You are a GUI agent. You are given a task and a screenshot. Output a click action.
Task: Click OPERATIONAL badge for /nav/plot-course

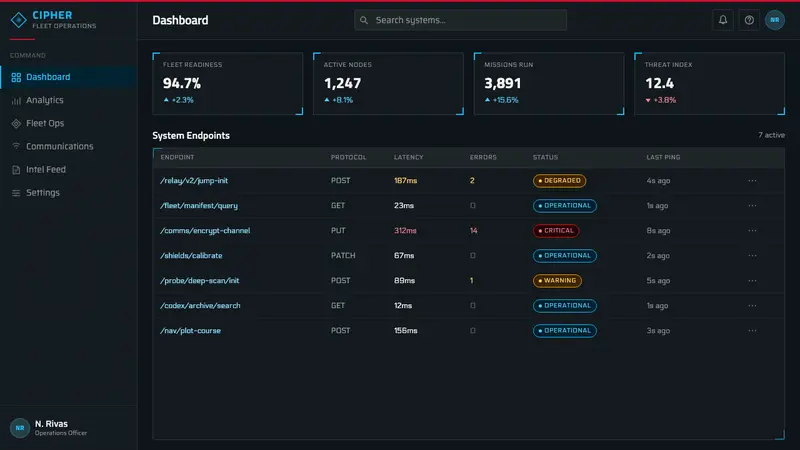click(x=564, y=331)
